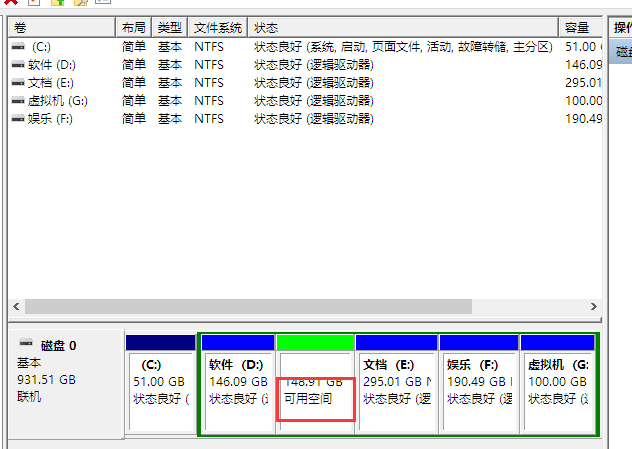Sort by the 文件系统 column header

(x=218, y=28)
